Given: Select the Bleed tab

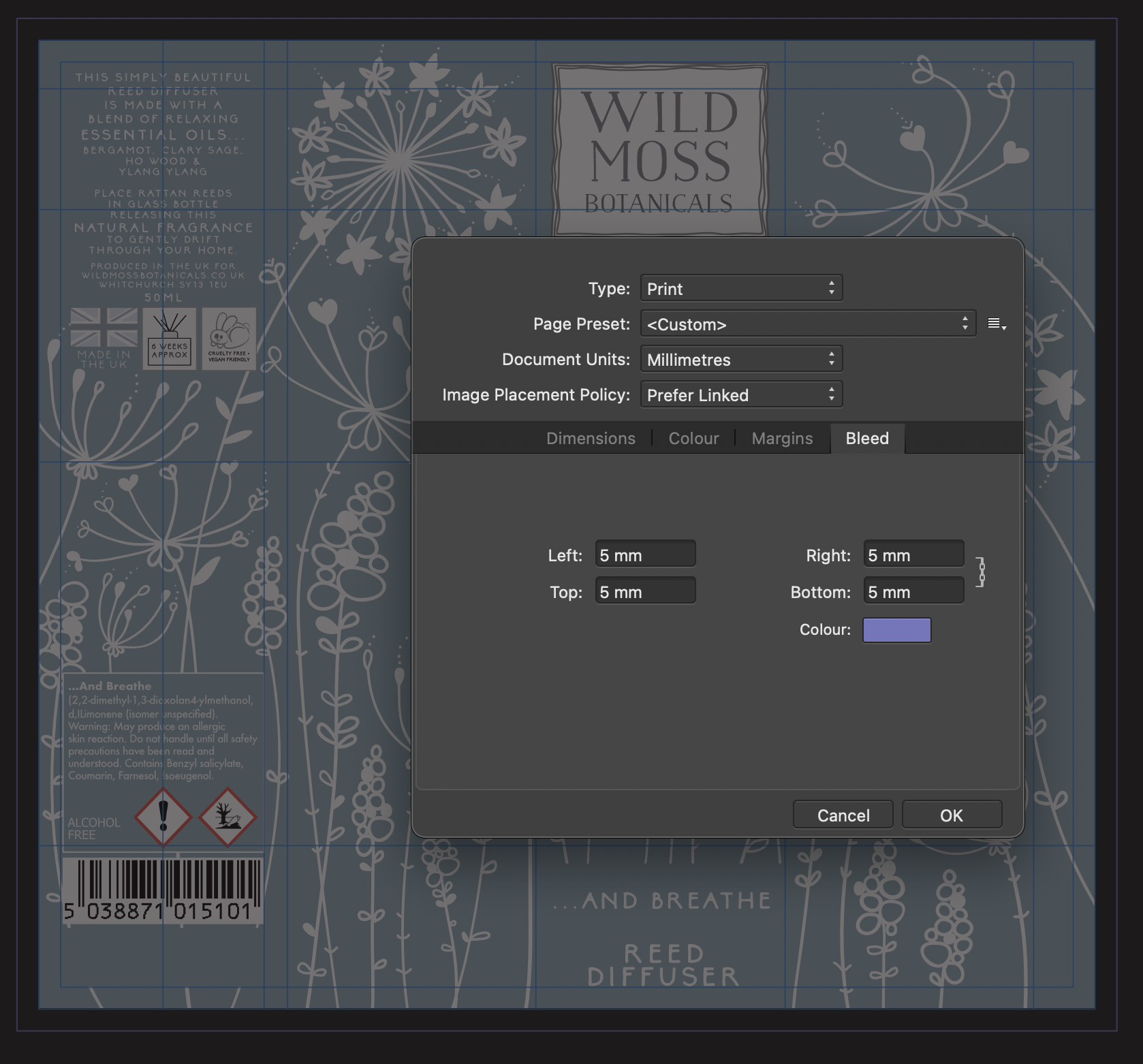Looking at the screenshot, I should point(867,438).
